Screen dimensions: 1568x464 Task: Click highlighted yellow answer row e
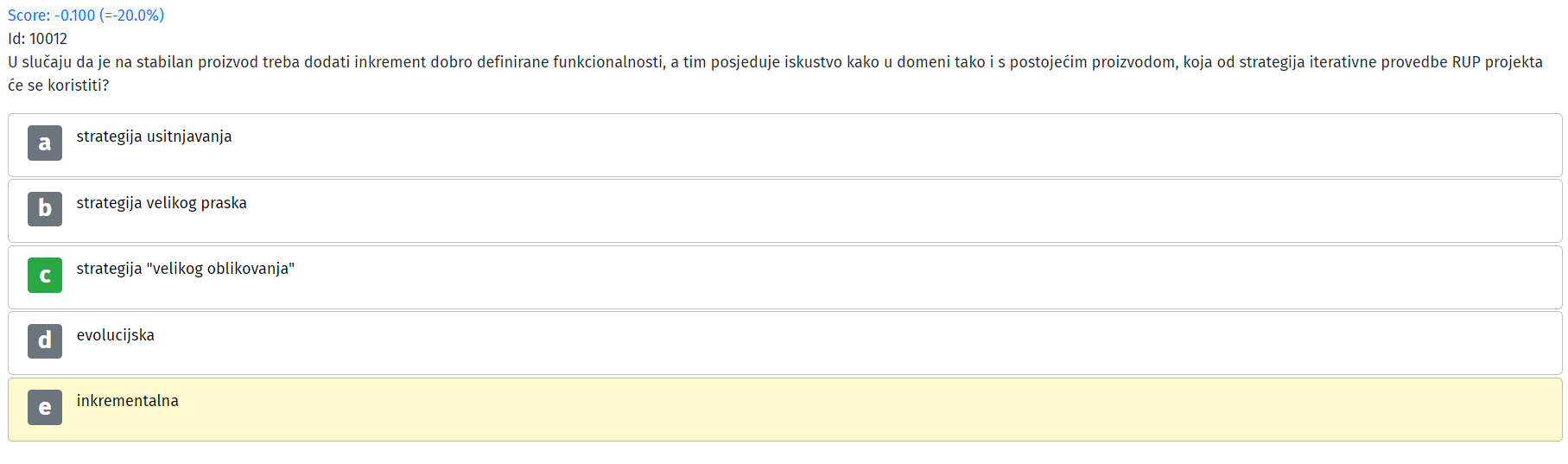coord(785,410)
